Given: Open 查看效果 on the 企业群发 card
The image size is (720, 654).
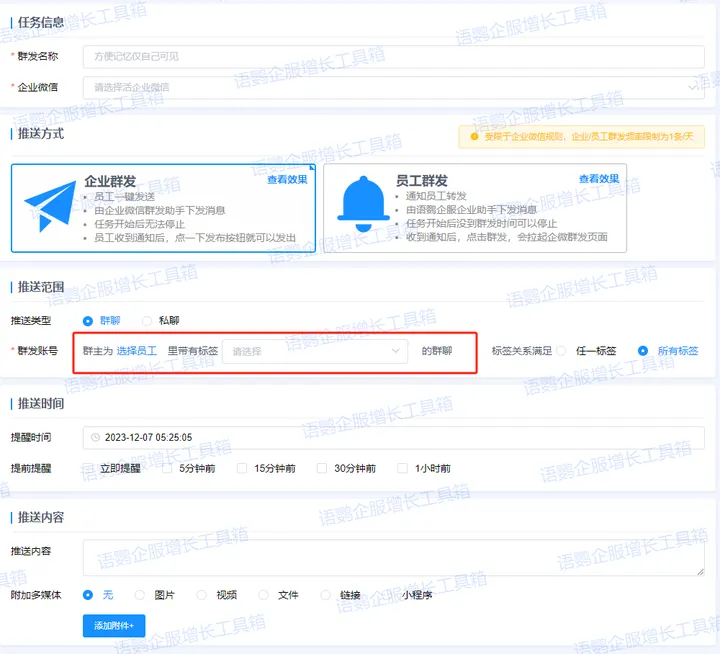Looking at the screenshot, I should click(287, 179).
